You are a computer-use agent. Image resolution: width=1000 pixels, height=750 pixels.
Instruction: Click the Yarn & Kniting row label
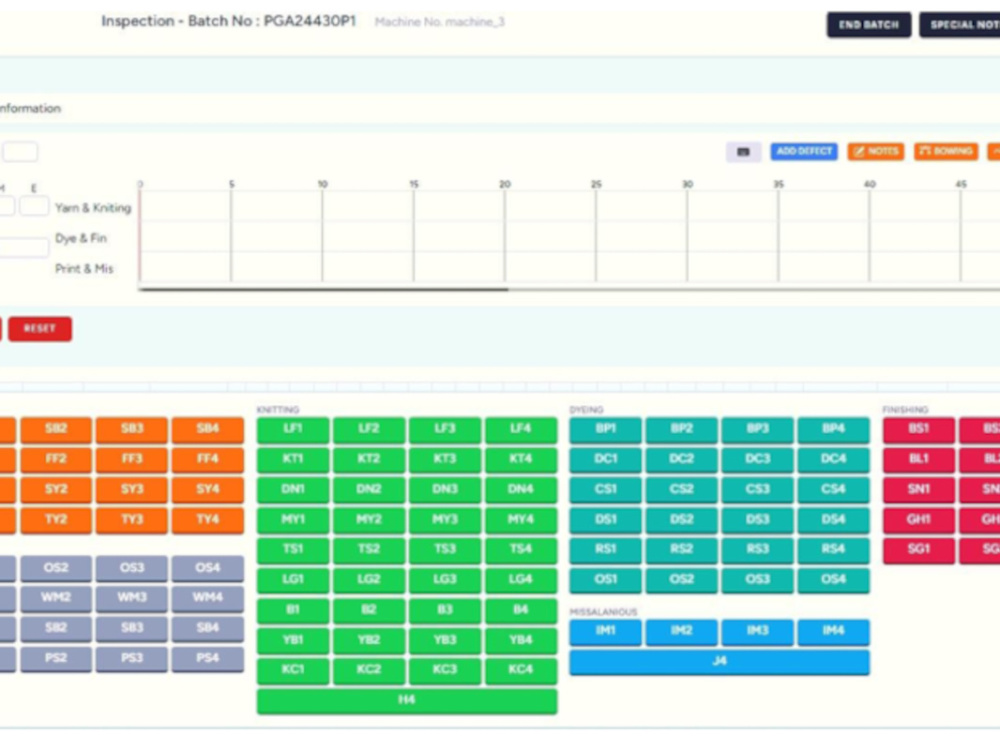click(93, 208)
